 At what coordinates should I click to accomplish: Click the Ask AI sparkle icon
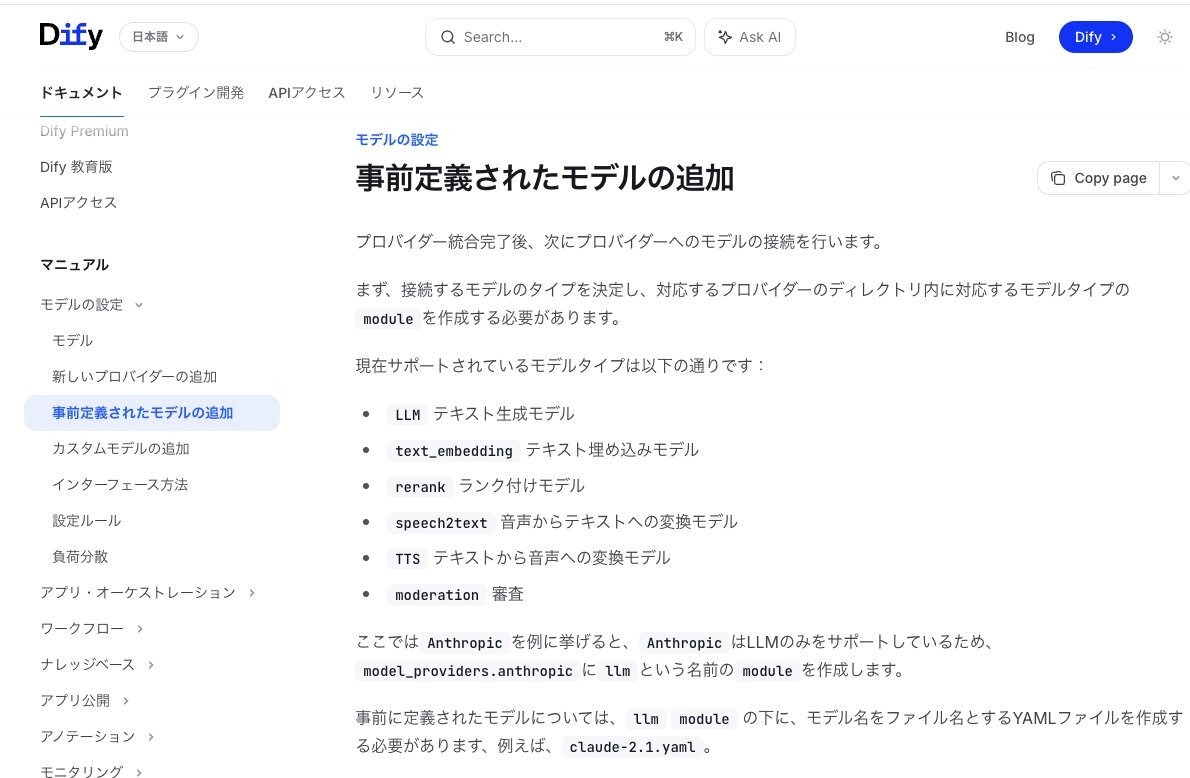click(725, 37)
